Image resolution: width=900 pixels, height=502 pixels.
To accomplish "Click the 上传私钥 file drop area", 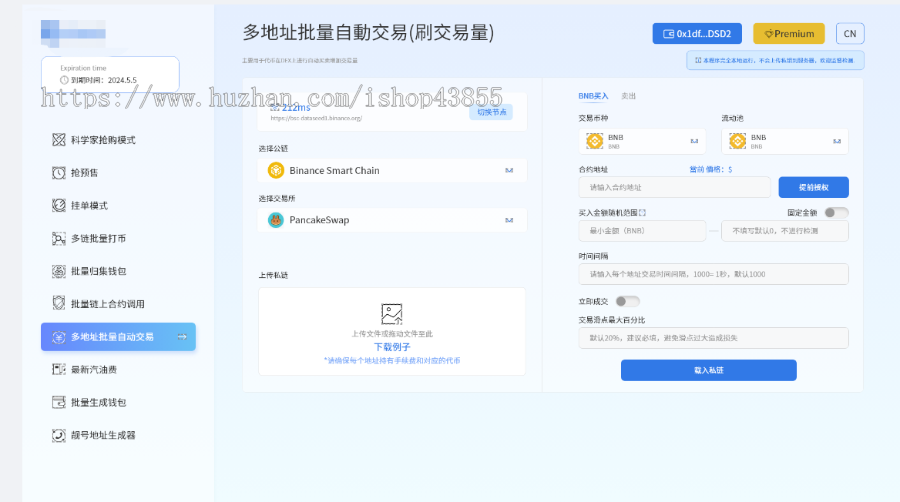I will [392, 332].
